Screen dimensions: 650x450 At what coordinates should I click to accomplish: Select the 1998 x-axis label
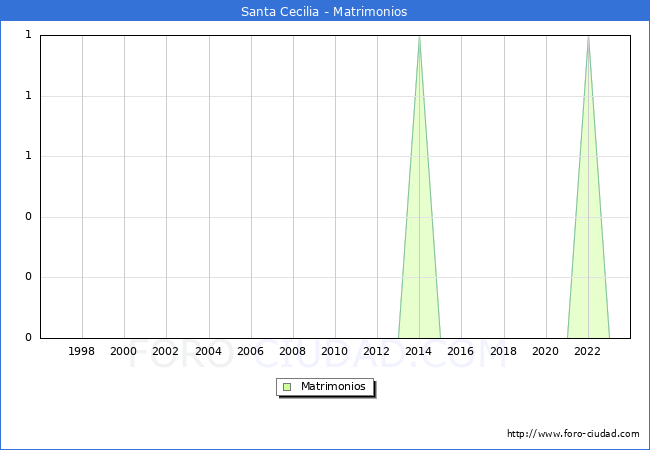[x=81, y=351]
